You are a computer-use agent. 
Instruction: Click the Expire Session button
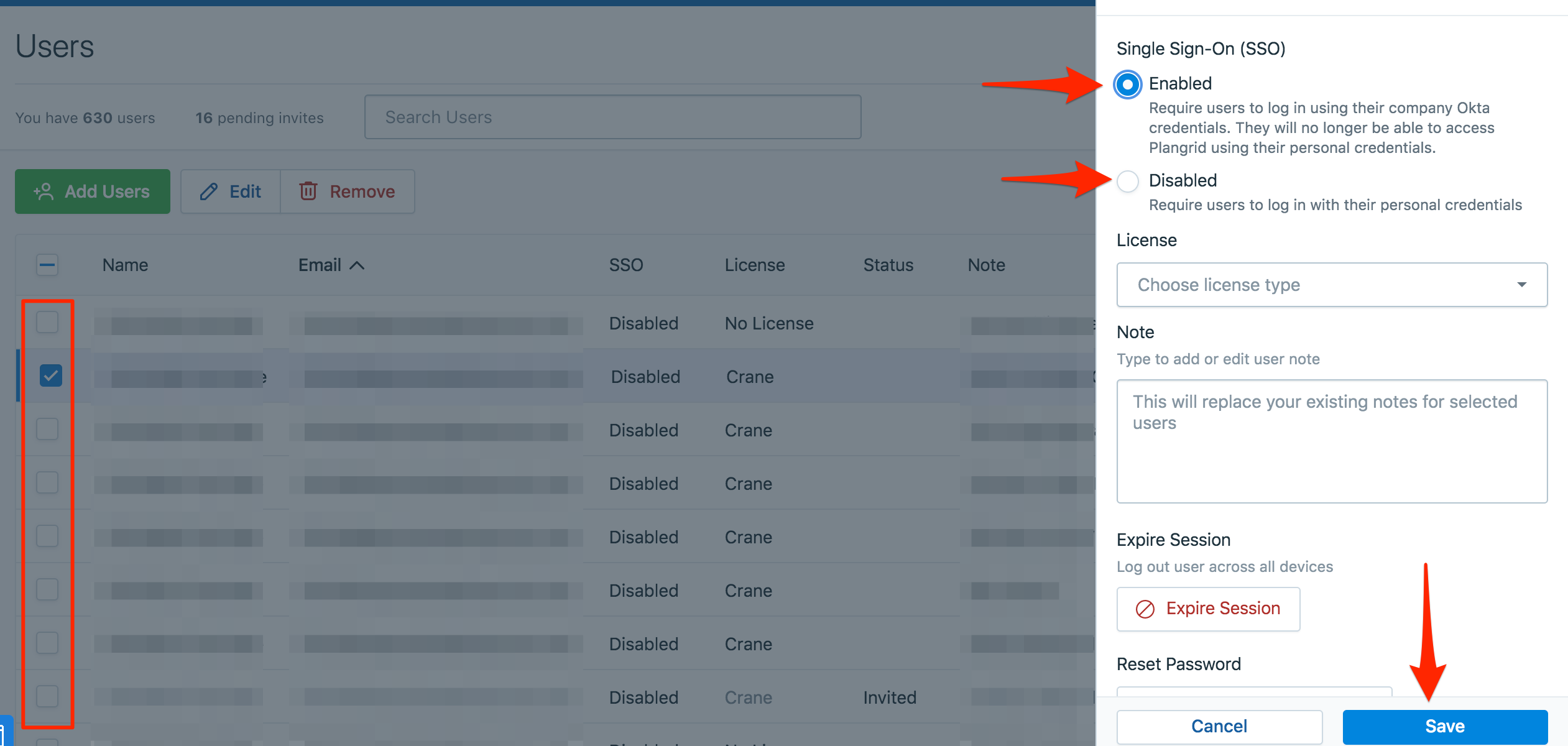point(1208,609)
